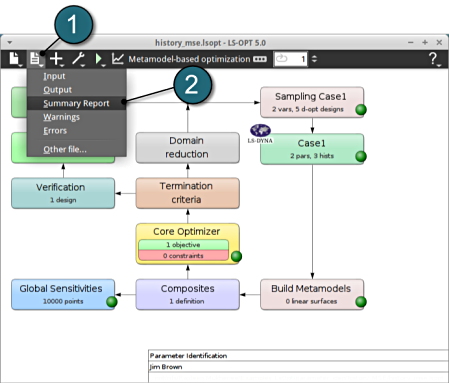Open the View file document icon menu

(x=35, y=59)
